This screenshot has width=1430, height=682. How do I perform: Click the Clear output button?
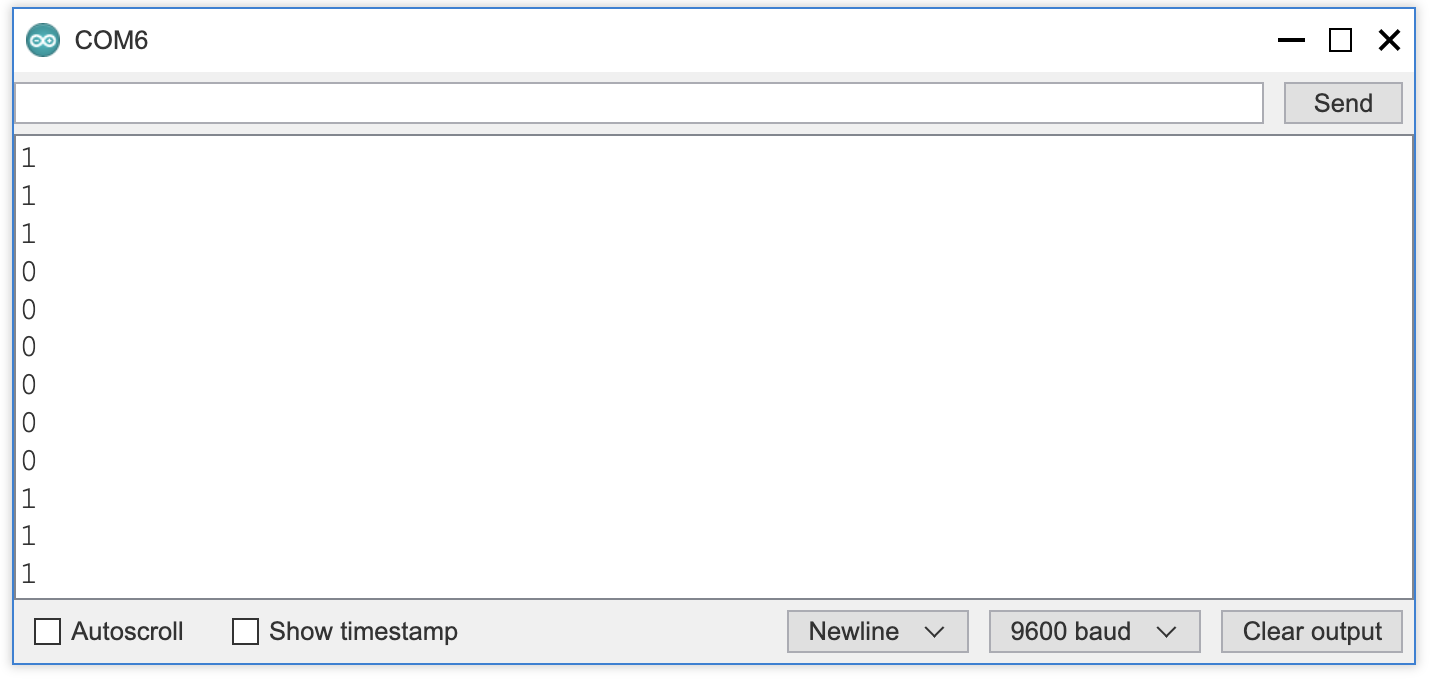point(1312,632)
